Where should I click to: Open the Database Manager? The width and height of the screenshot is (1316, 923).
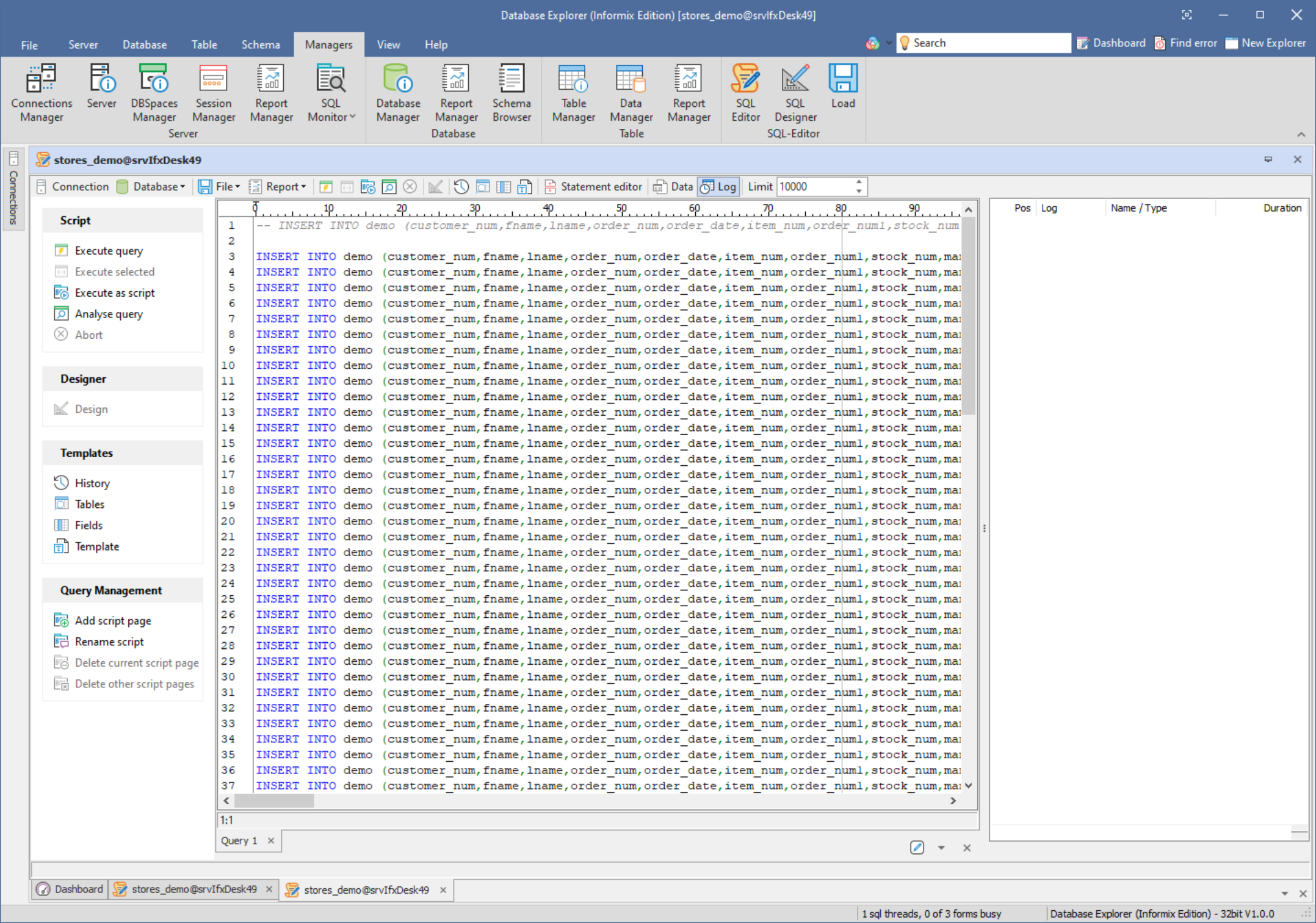point(398,93)
